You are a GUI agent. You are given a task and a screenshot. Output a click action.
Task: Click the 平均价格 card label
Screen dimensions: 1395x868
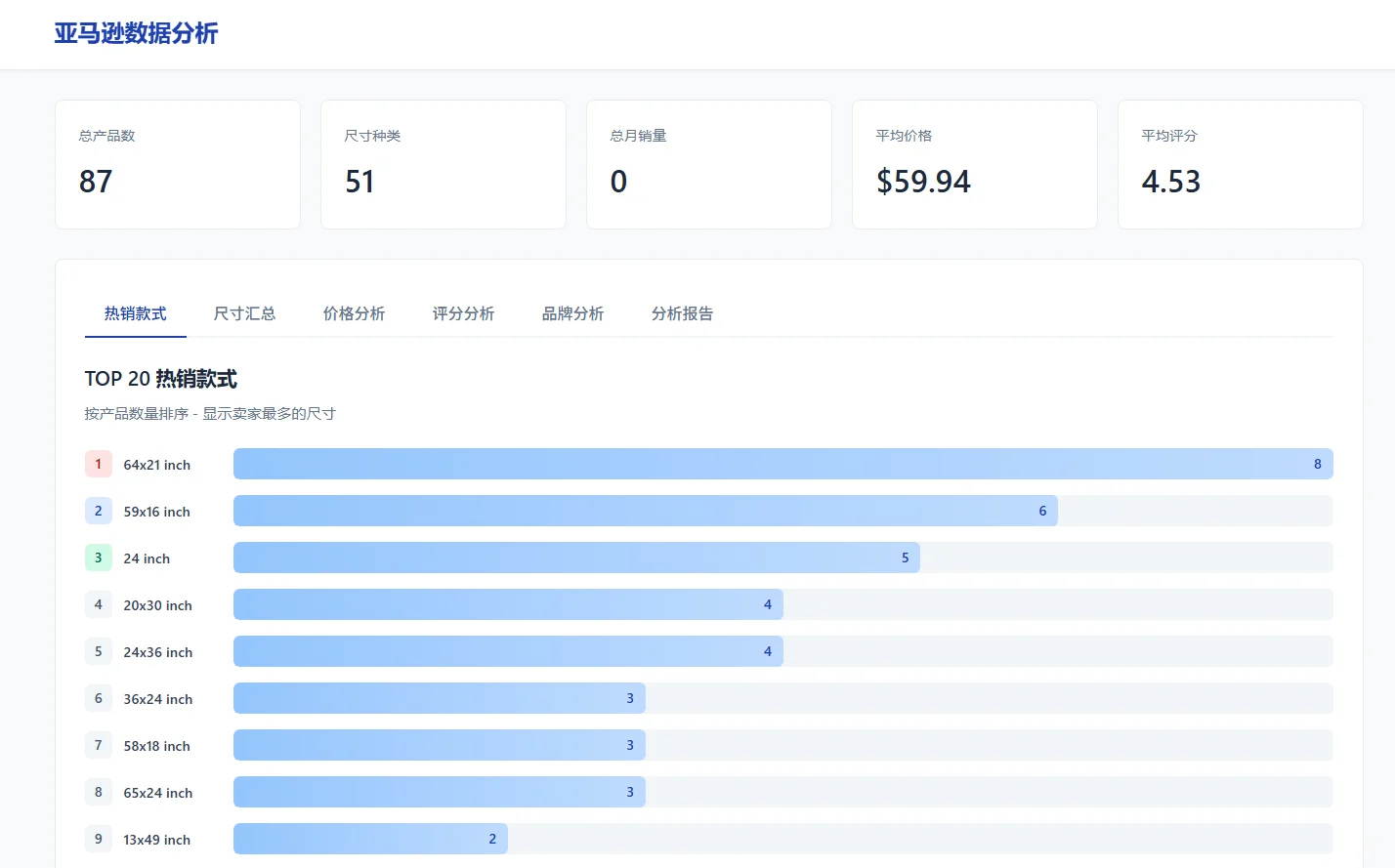click(905, 136)
